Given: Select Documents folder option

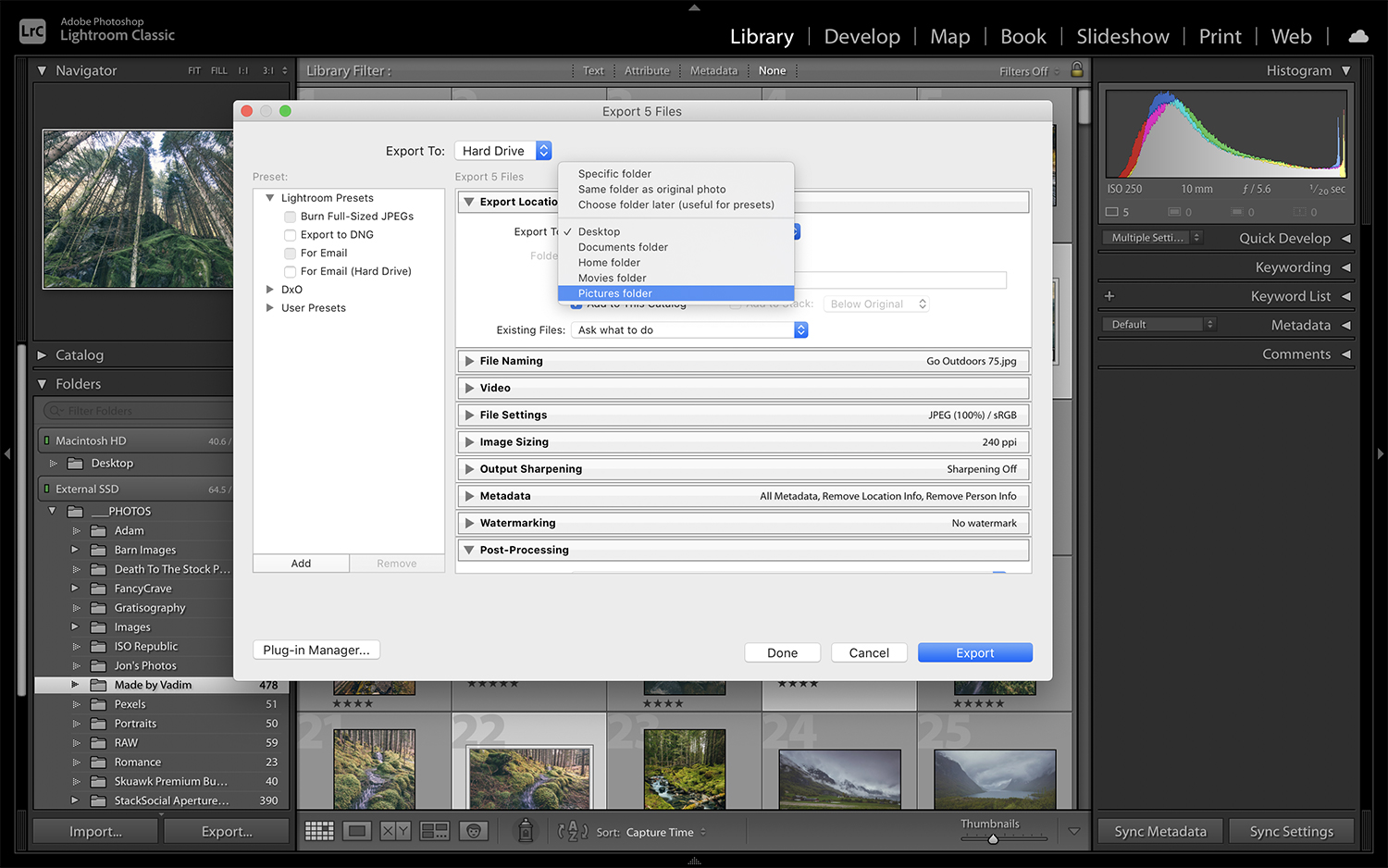Looking at the screenshot, I should (675, 247).
